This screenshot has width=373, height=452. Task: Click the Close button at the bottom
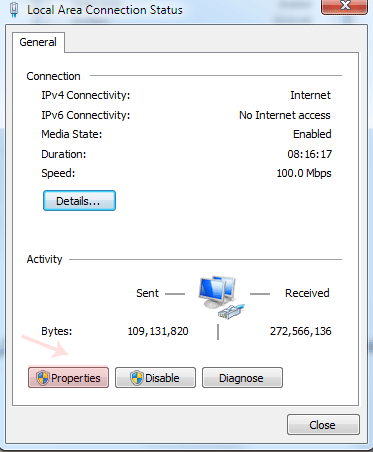[x=323, y=425]
